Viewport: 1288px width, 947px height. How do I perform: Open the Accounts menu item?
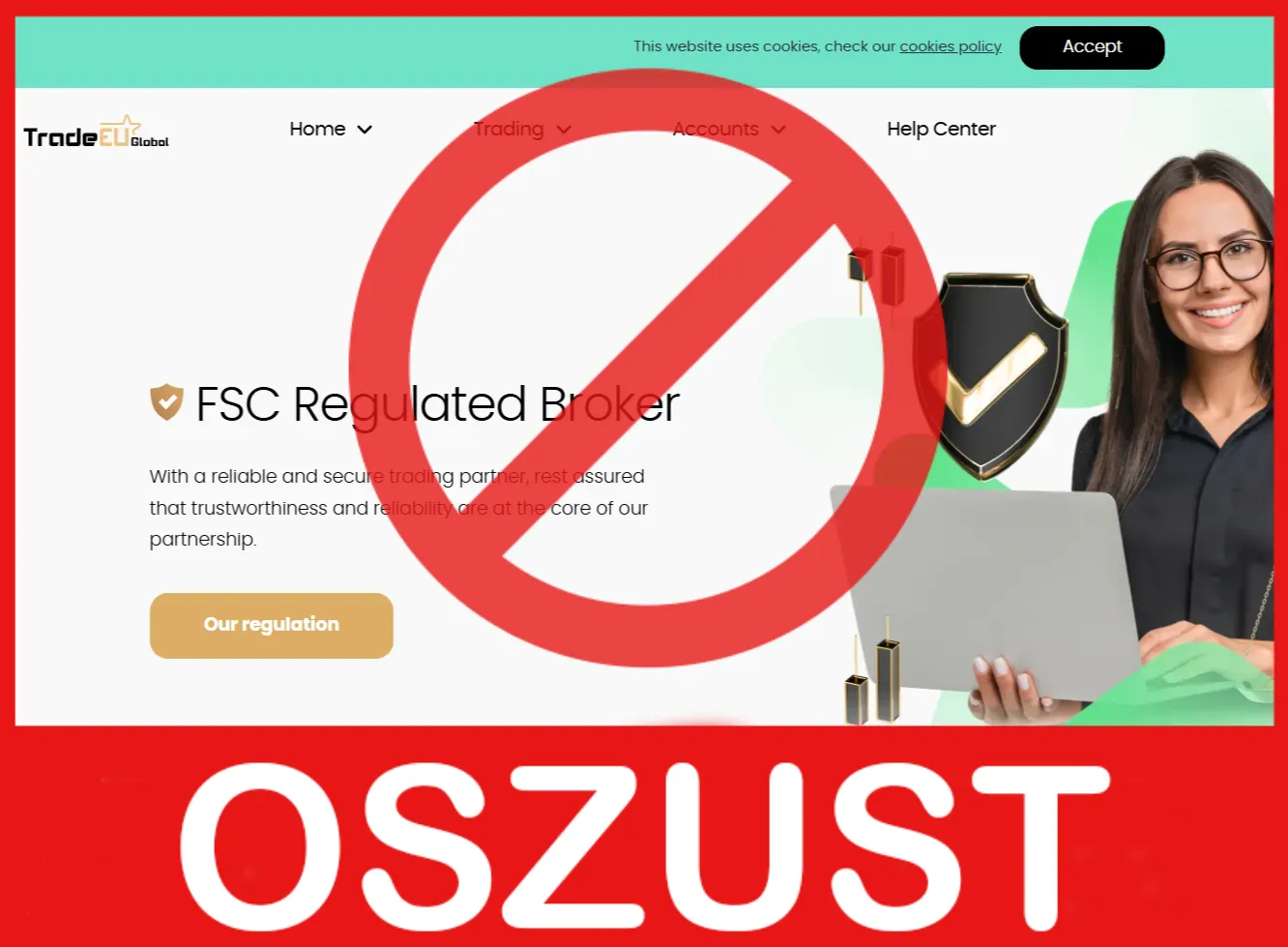(x=716, y=129)
